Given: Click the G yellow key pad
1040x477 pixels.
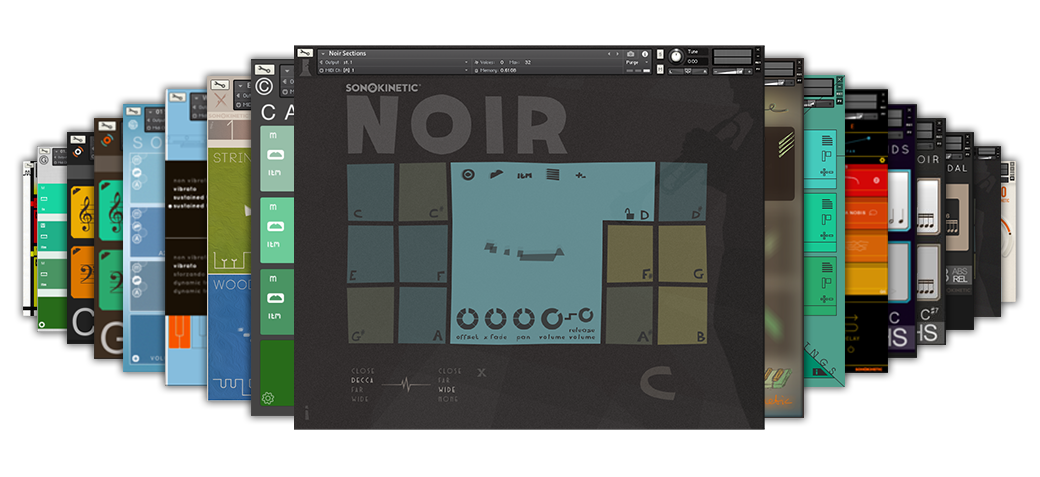Looking at the screenshot, I should coord(682,253).
